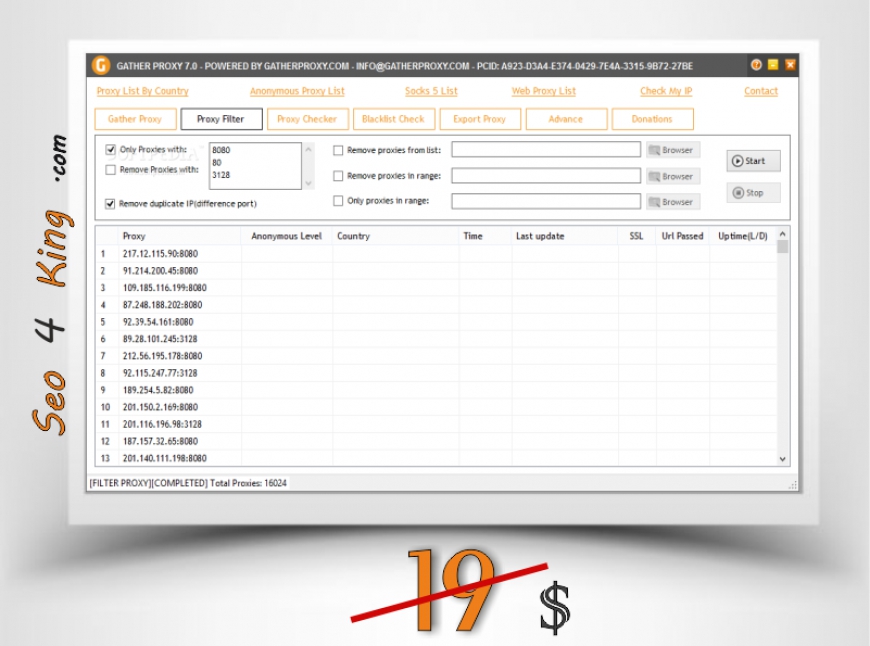Select proxy row 217.12.115.90:8080
The width and height of the screenshot is (870, 646).
click(x=436, y=254)
